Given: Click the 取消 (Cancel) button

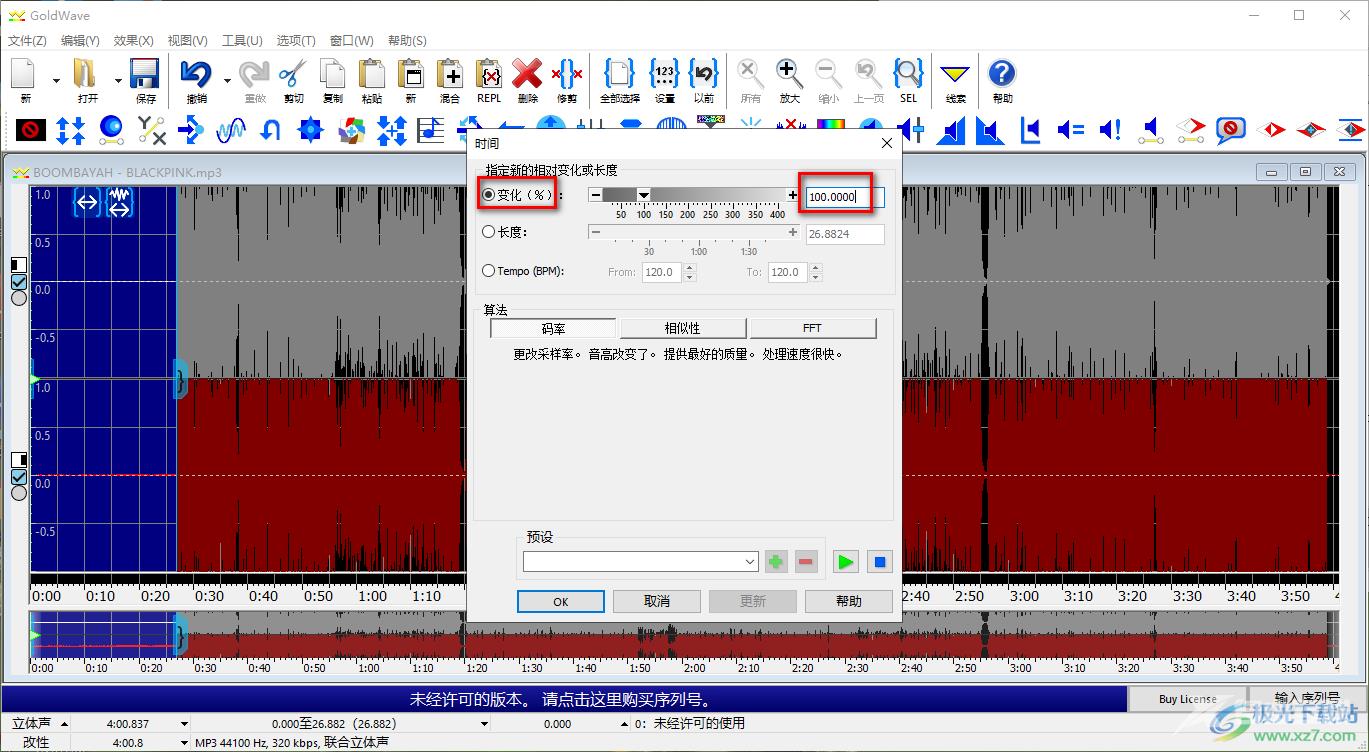Looking at the screenshot, I should point(657,601).
